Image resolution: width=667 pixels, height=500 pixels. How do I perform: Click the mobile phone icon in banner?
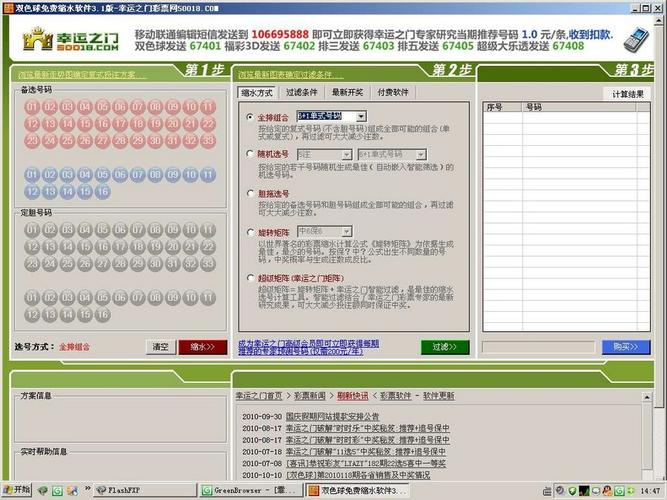click(x=636, y=40)
